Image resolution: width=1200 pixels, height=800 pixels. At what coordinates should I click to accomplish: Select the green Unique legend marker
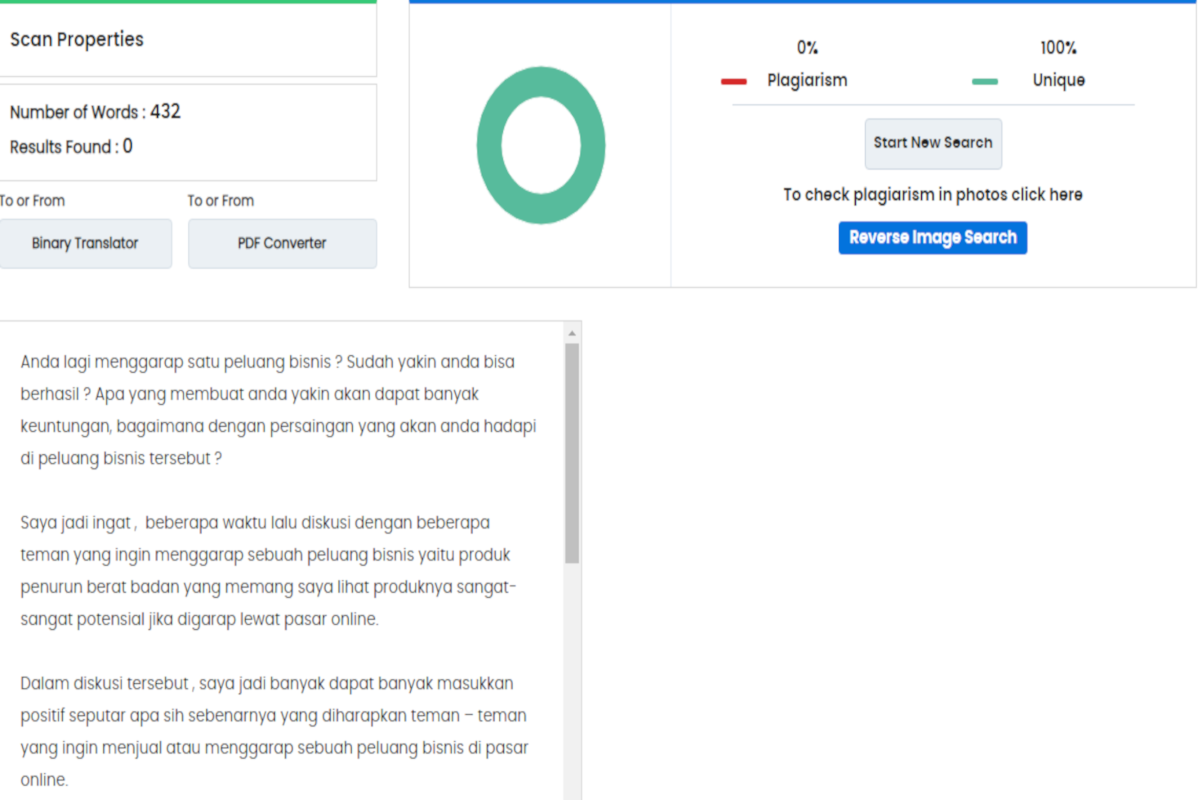tap(984, 81)
